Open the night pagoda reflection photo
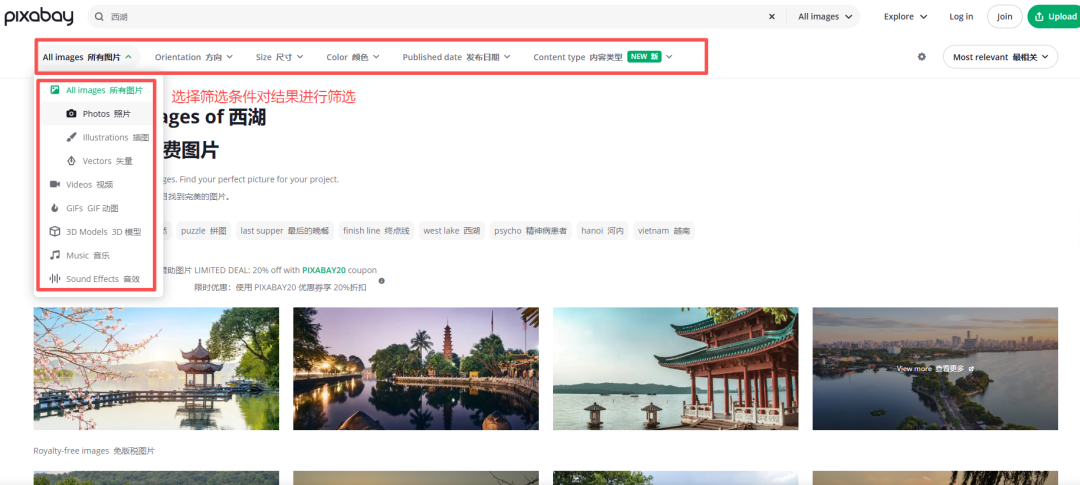Screen dimensions: 1080x485 (416, 369)
